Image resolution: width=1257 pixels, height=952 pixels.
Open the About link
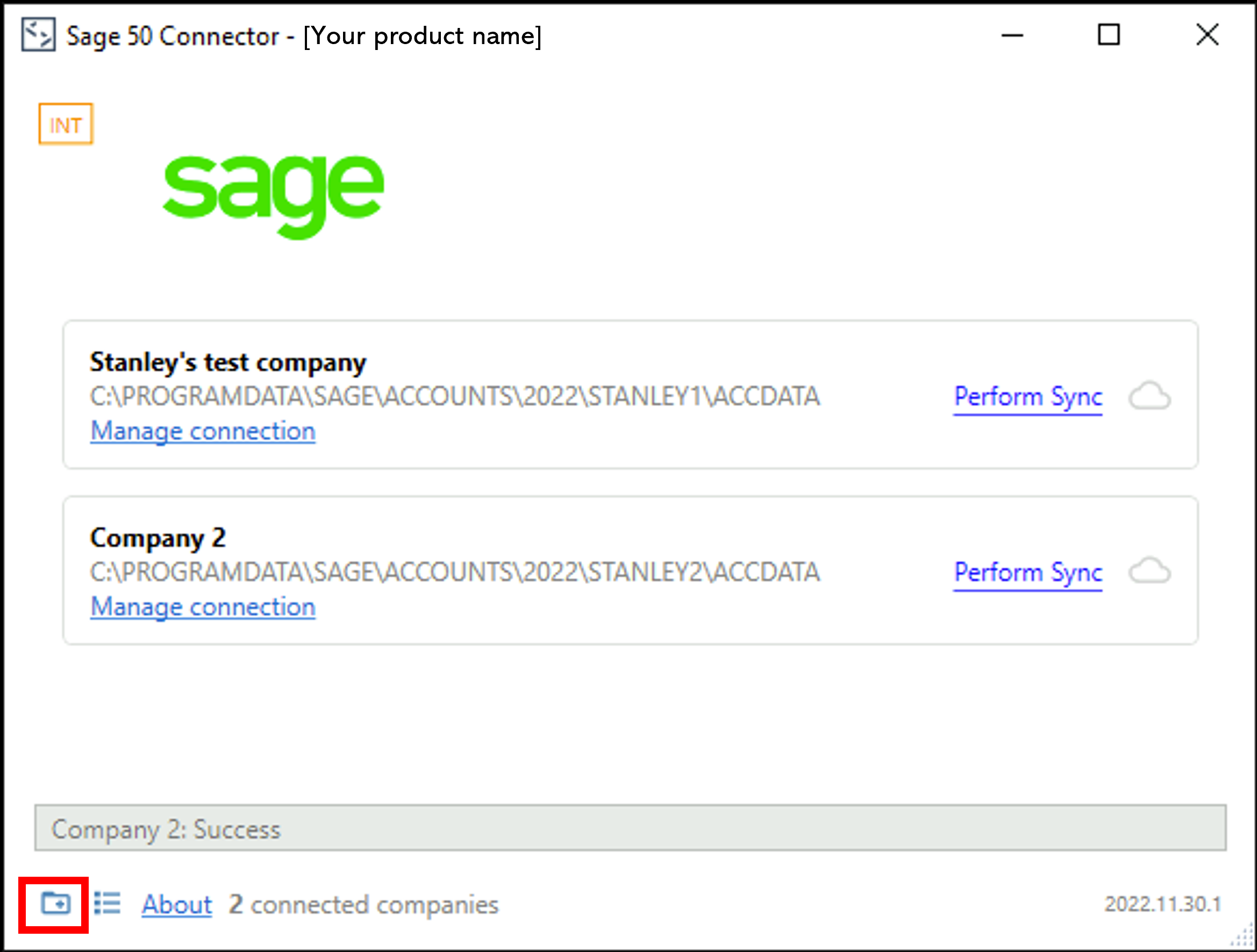177,904
